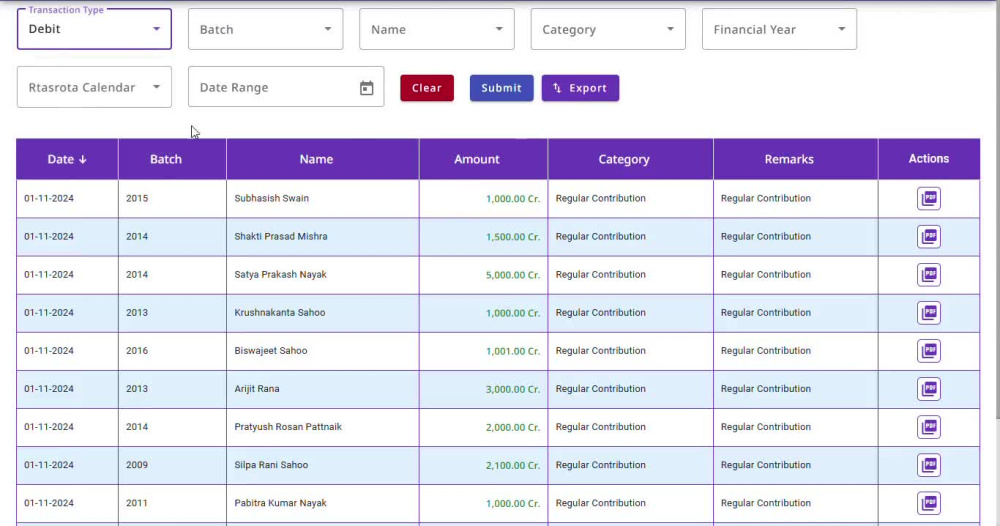Screen dimensions: 1000x526
Task: Open calendar picker icon in Date Range
Action: pyautogui.click(x=366, y=88)
